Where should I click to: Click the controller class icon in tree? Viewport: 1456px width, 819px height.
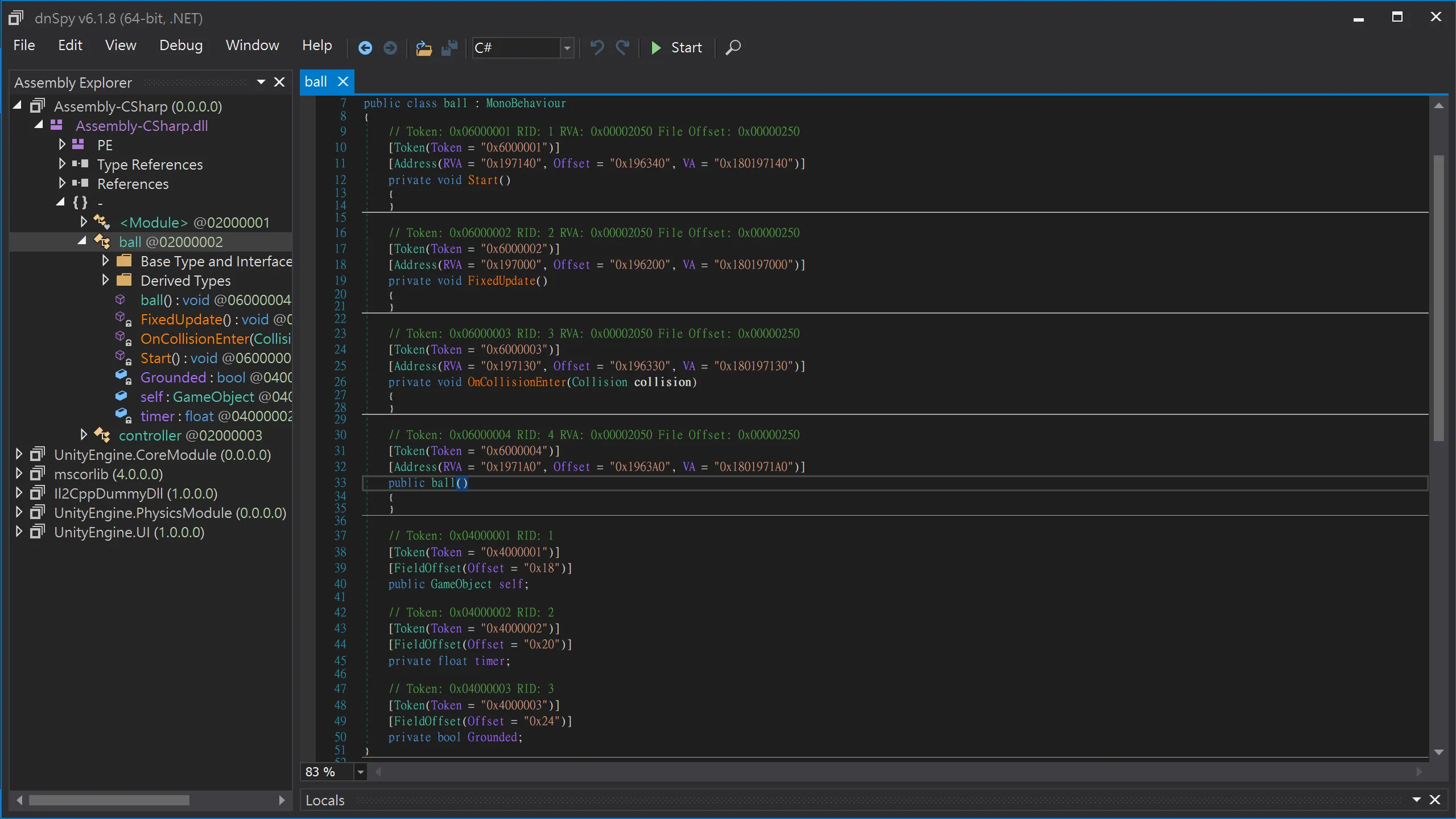[x=102, y=435]
